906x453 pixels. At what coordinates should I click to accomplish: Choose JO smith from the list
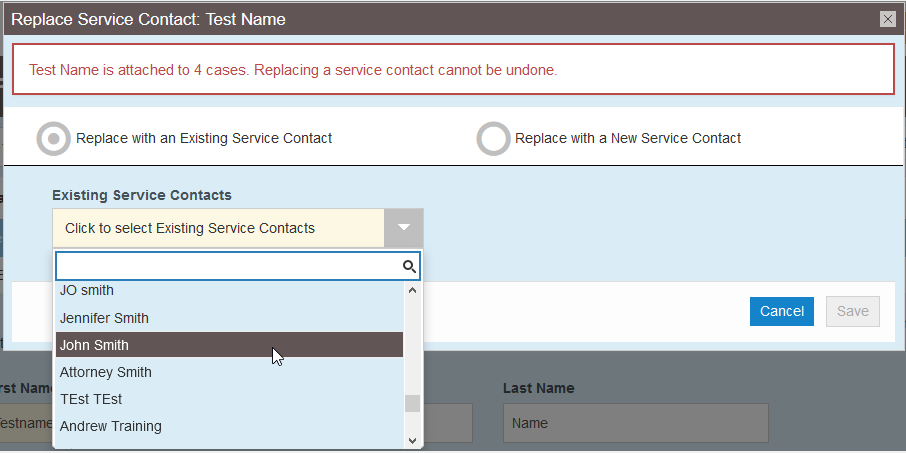229,291
